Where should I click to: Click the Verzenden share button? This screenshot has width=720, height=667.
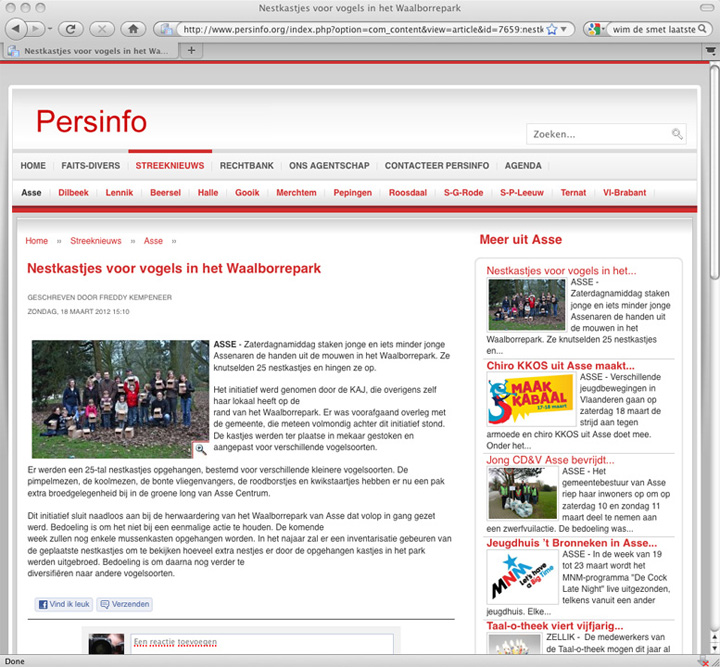125,605
